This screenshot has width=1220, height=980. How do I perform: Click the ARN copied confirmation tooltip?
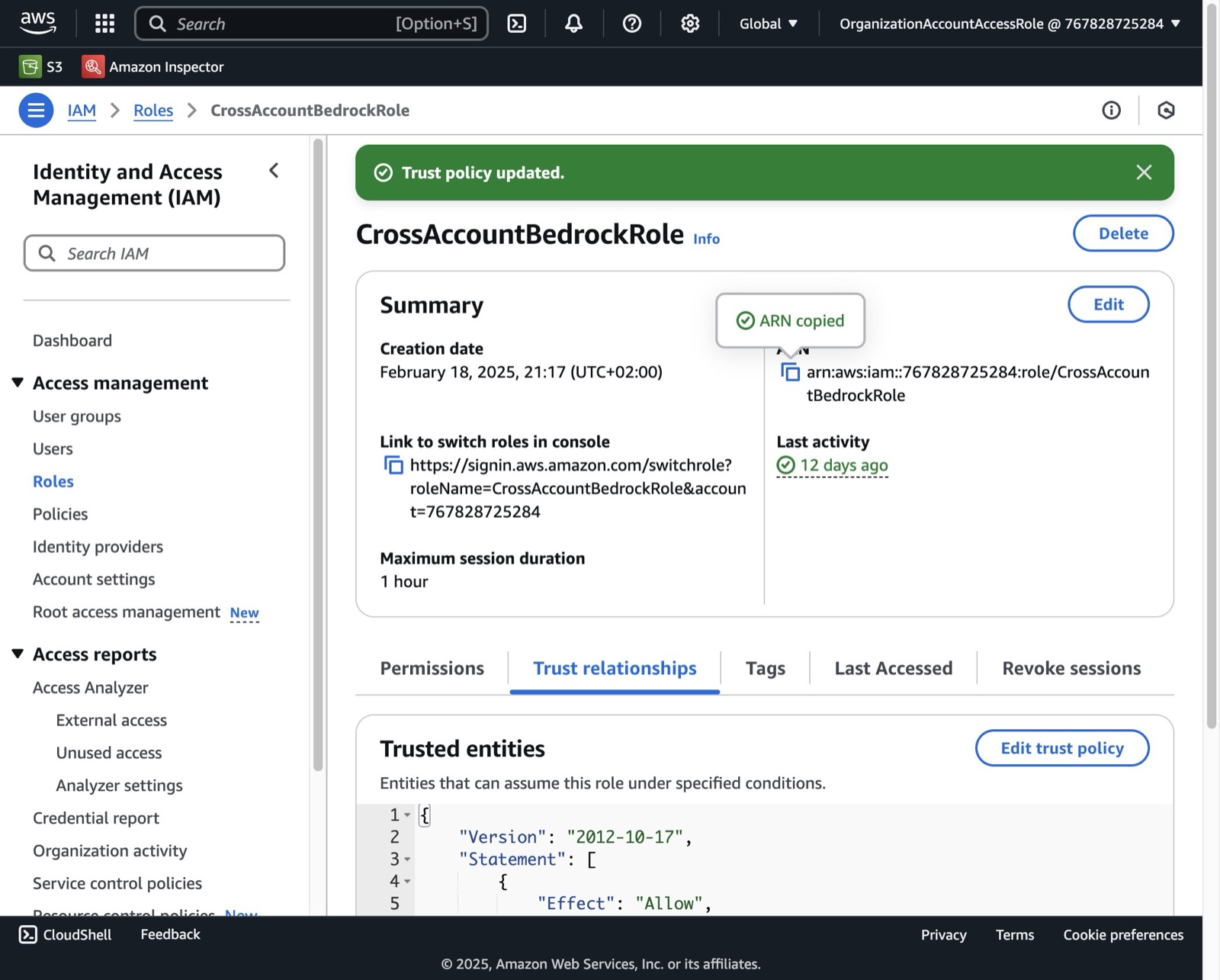[790, 320]
